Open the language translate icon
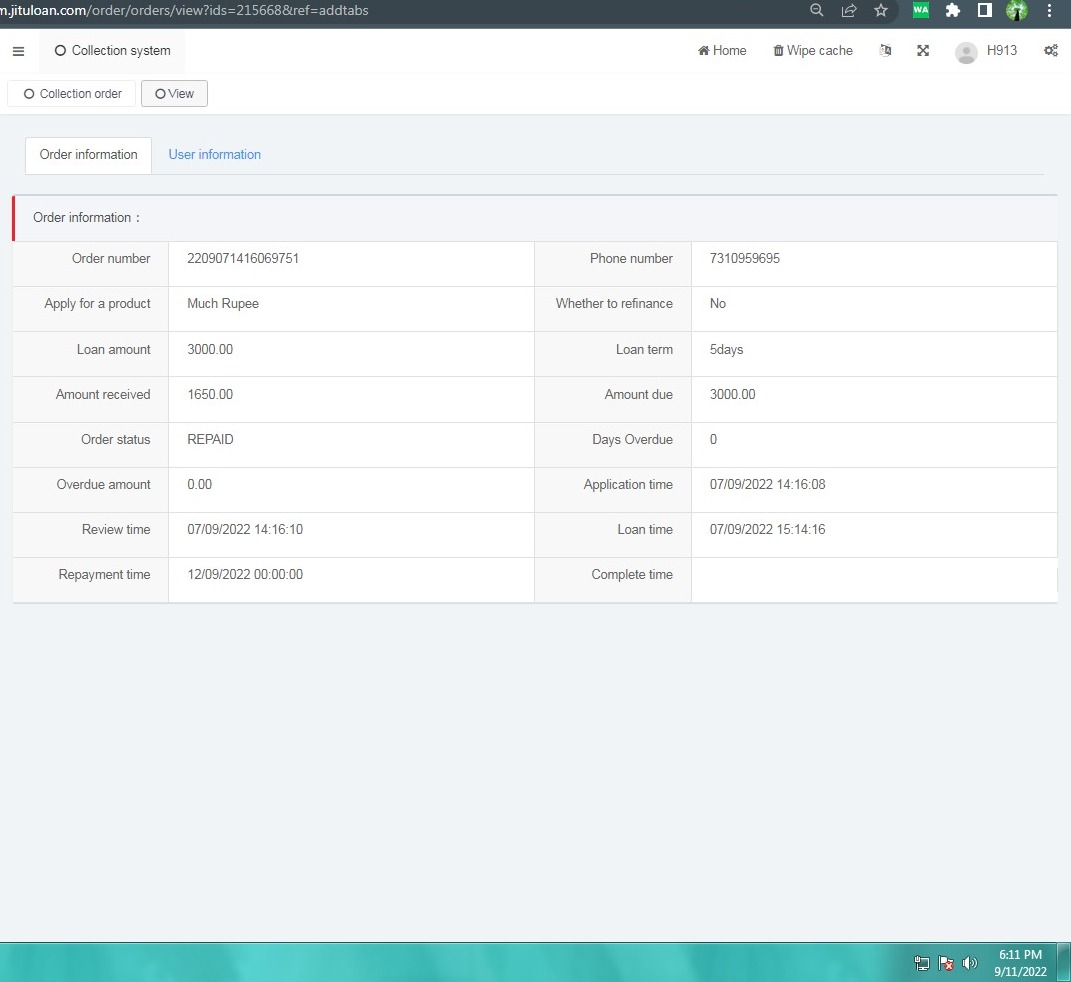The image size is (1071, 982). [885, 51]
